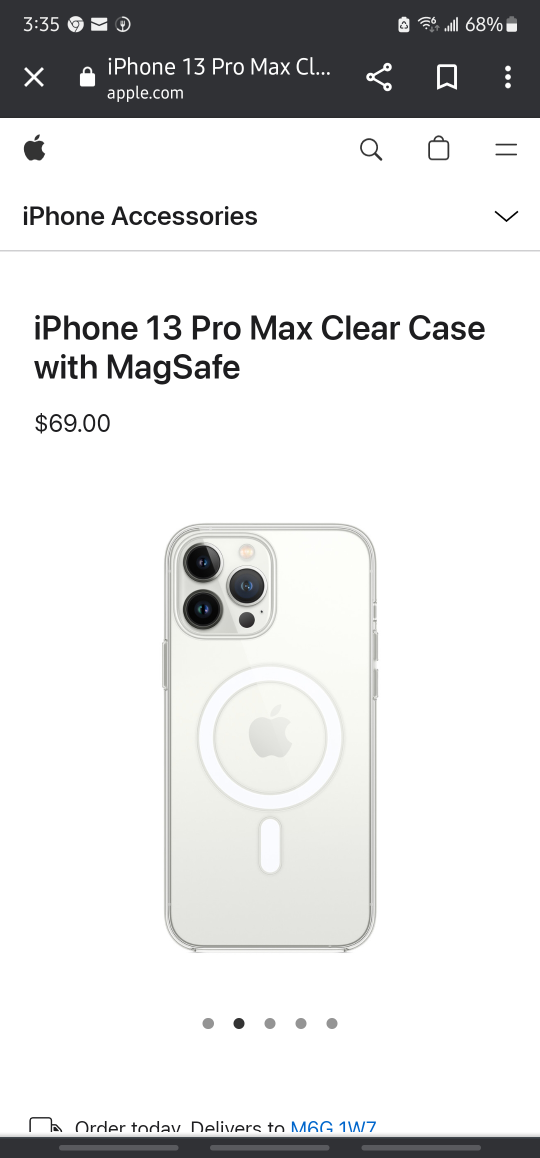Tap the clear case product image
Screen dimensions: 540x1158
click(270, 738)
